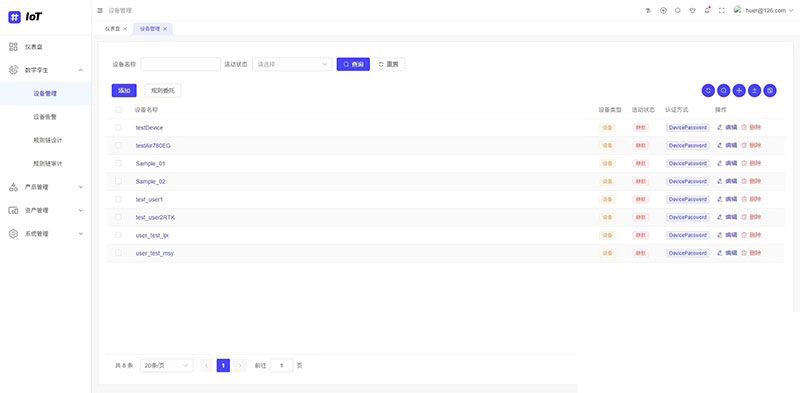
Task: Click the user avatar next to huer@126.com
Action: pyautogui.click(x=737, y=10)
